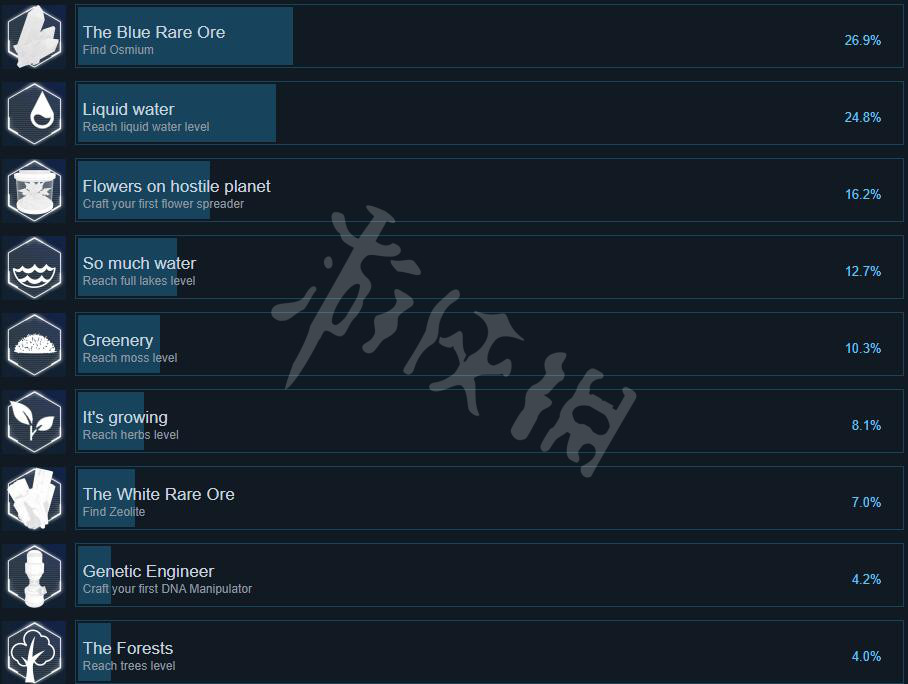Select the moss mound Greenery icon
This screenshot has height=684, width=908.
(x=34, y=345)
